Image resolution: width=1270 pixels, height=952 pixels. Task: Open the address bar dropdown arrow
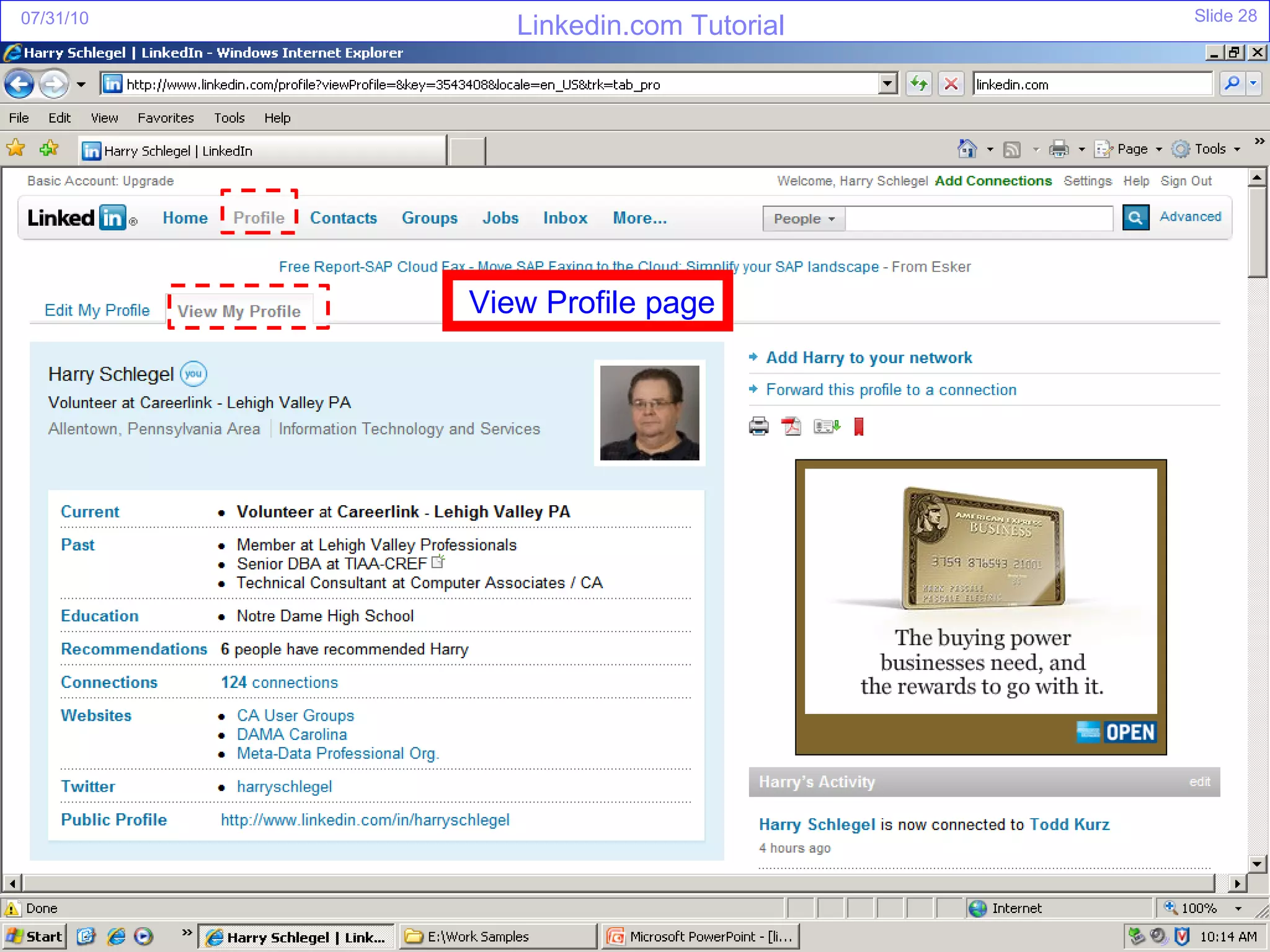click(888, 83)
